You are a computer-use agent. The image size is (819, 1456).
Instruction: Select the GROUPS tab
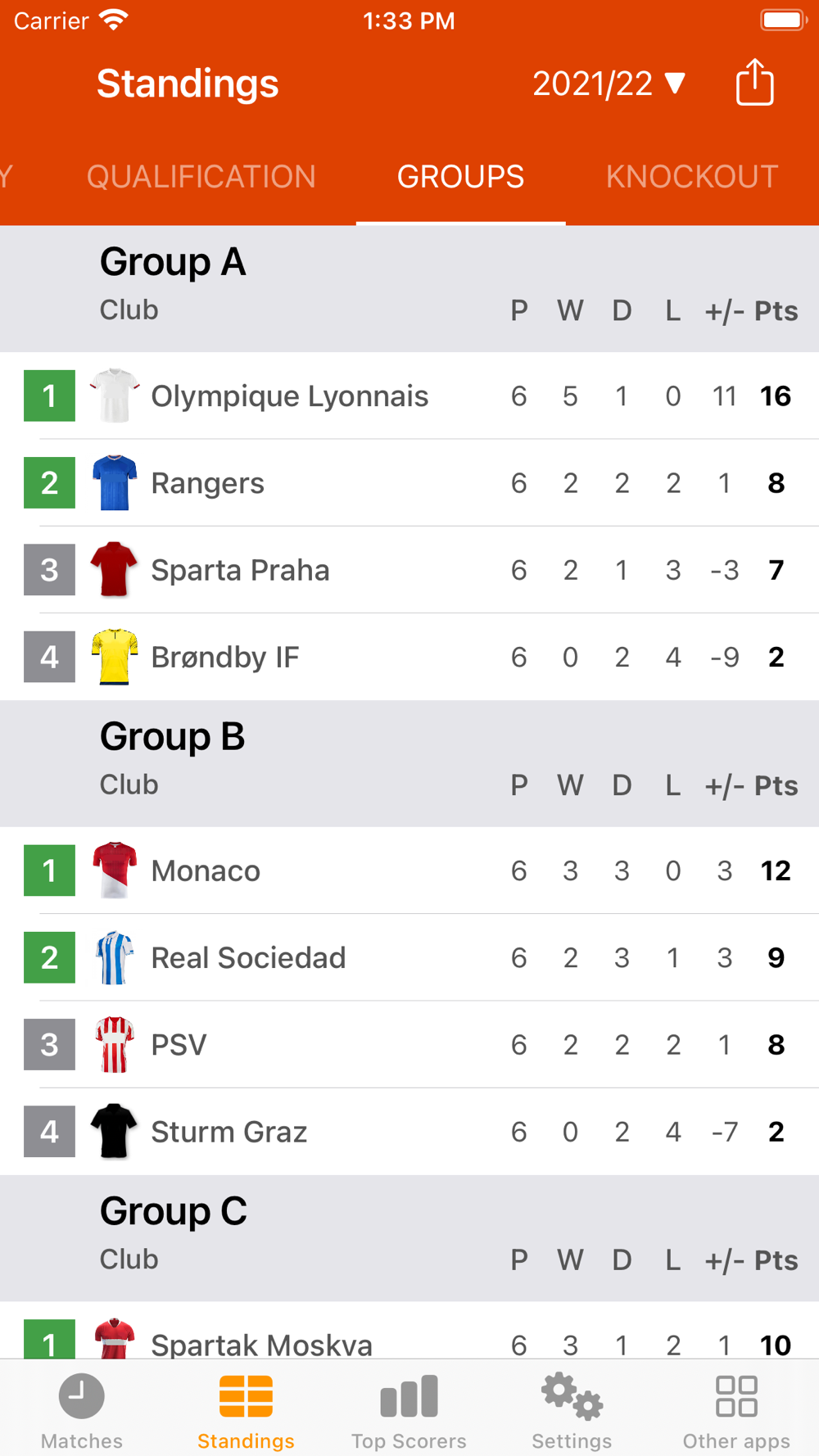coord(460,176)
